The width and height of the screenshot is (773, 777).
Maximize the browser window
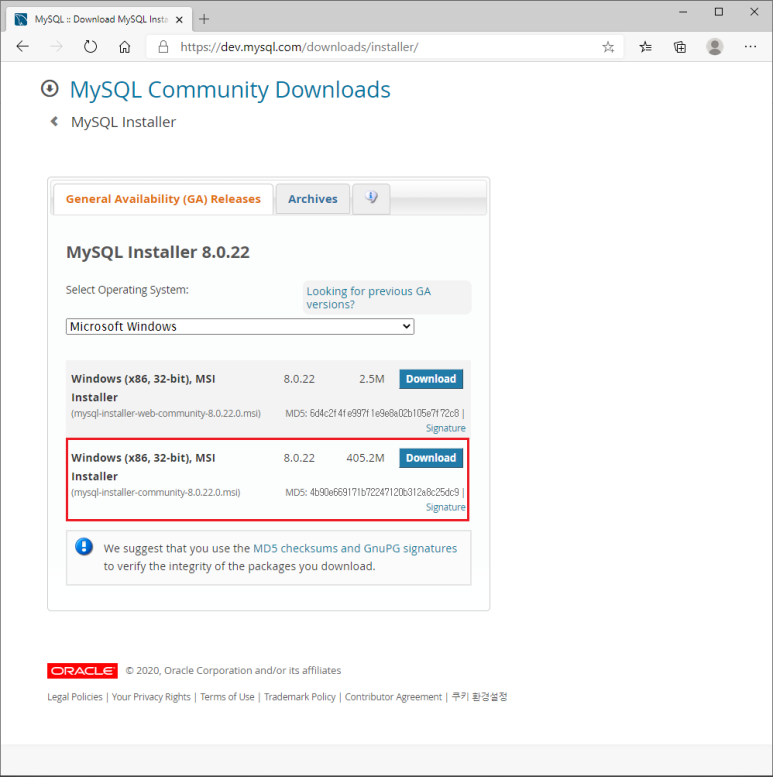(718, 11)
